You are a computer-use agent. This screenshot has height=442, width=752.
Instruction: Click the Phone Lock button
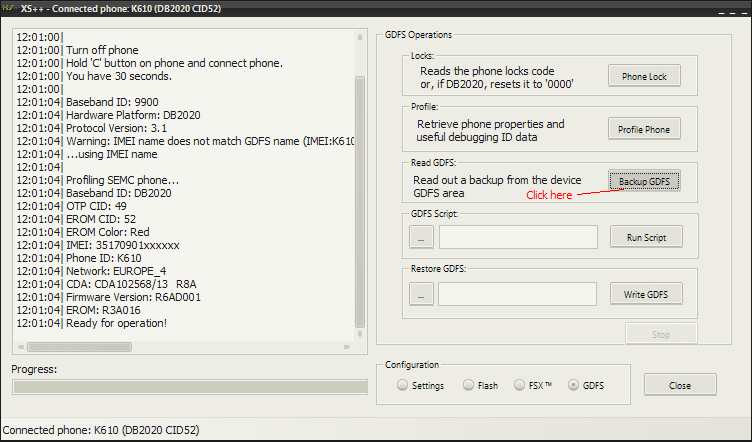click(644, 76)
